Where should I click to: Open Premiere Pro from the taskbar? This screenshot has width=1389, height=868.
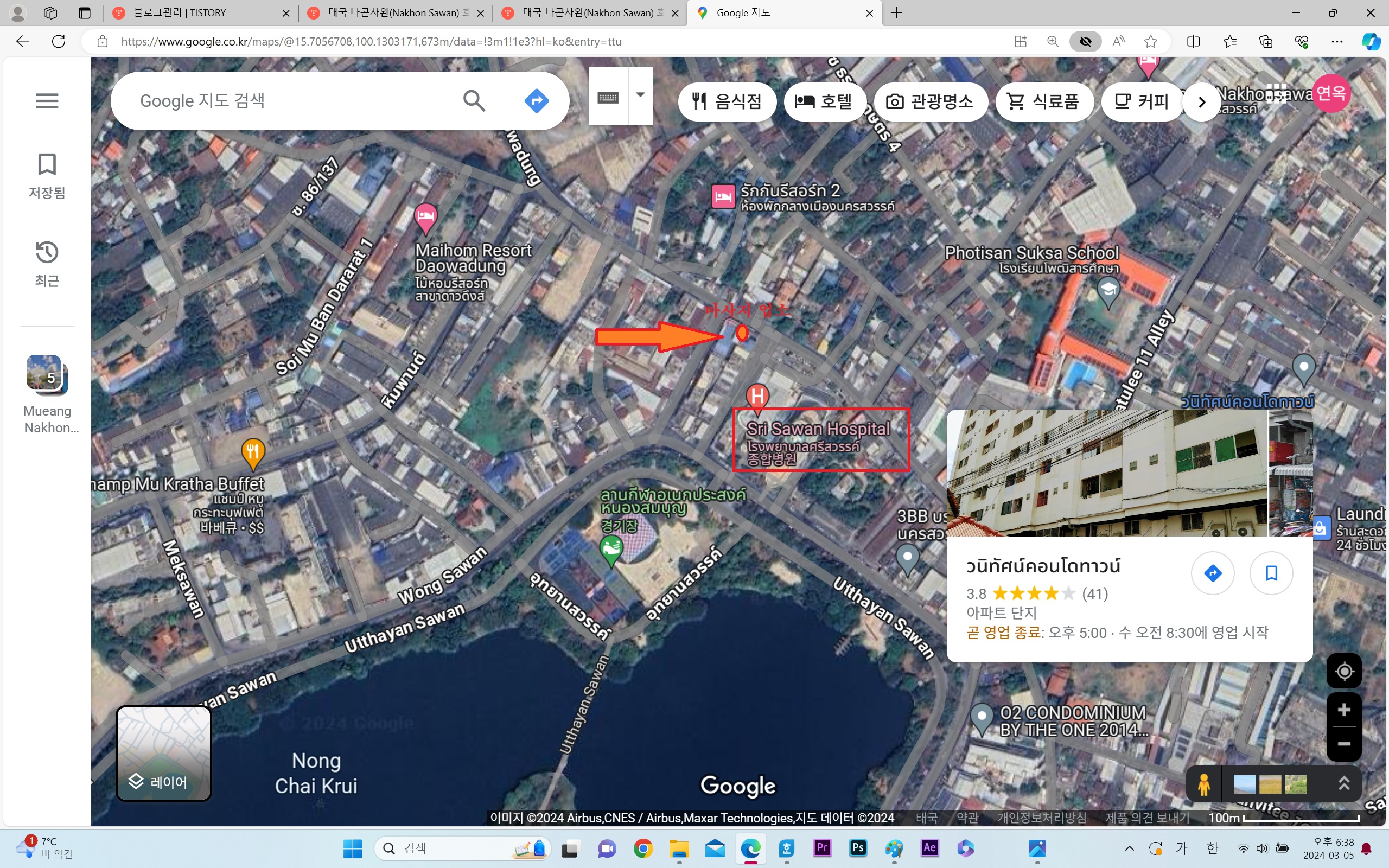822,848
